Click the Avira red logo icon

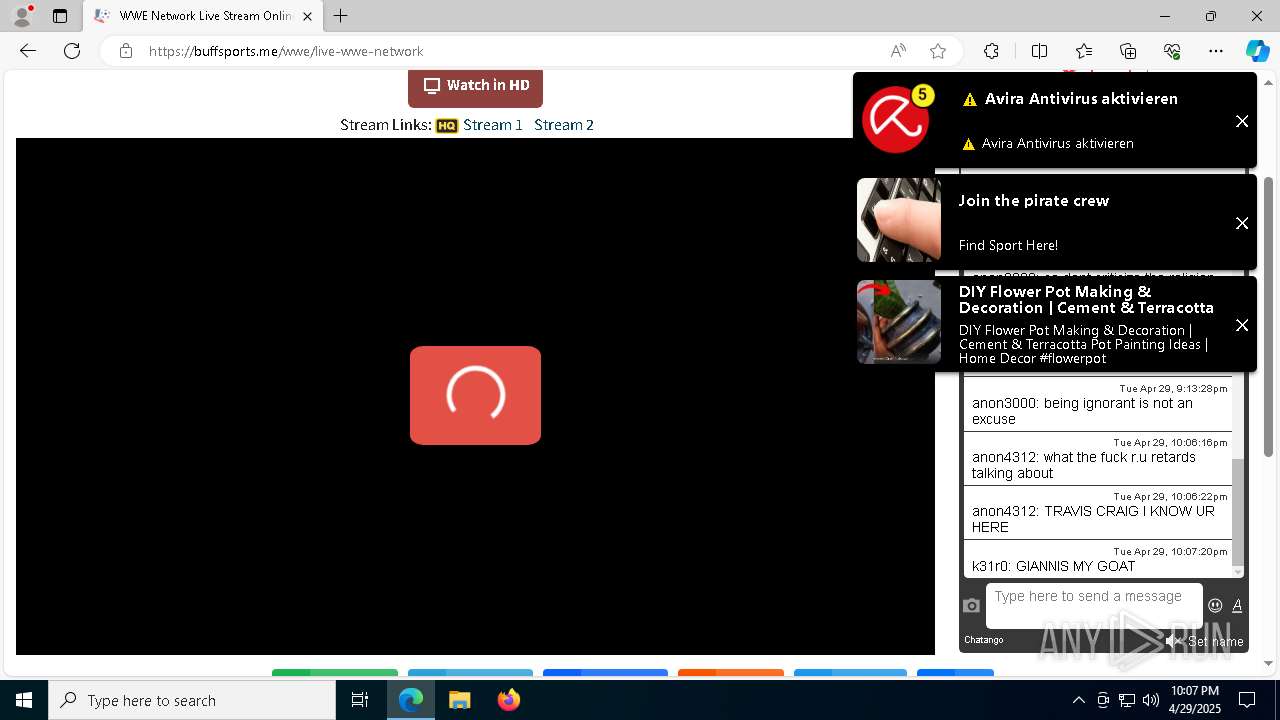[896, 119]
